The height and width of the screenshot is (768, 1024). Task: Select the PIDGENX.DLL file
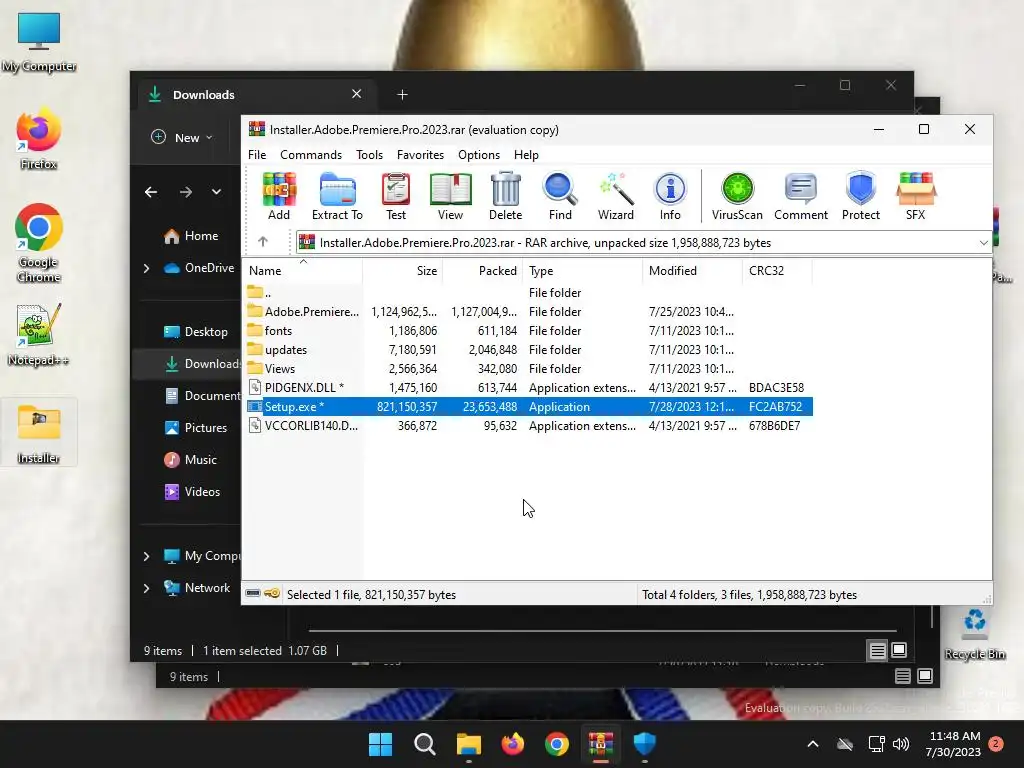coord(529,387)
